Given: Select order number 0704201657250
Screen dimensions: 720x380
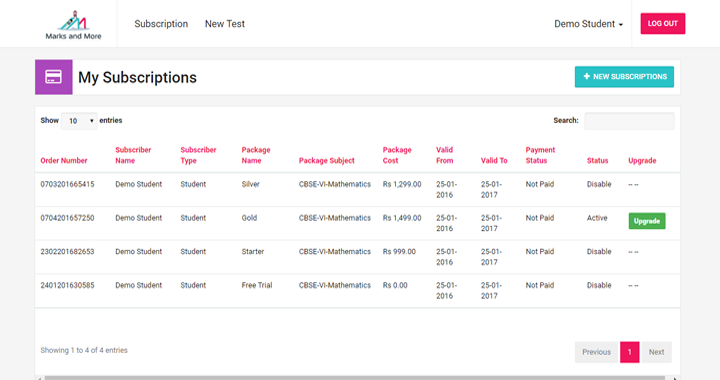Looking at the screenshot, I should (x=67, y=218).
